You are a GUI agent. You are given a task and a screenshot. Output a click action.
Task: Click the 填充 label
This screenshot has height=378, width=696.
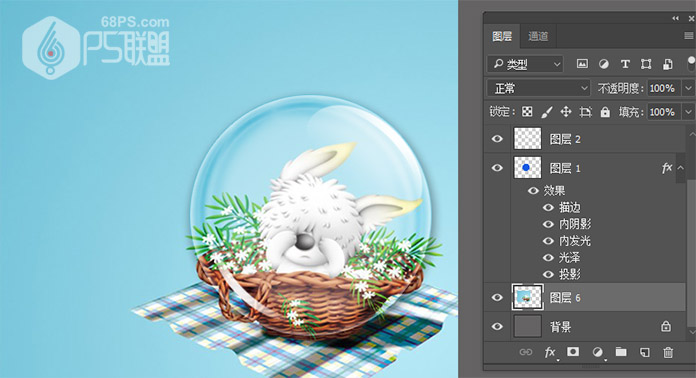click(632, 112)
